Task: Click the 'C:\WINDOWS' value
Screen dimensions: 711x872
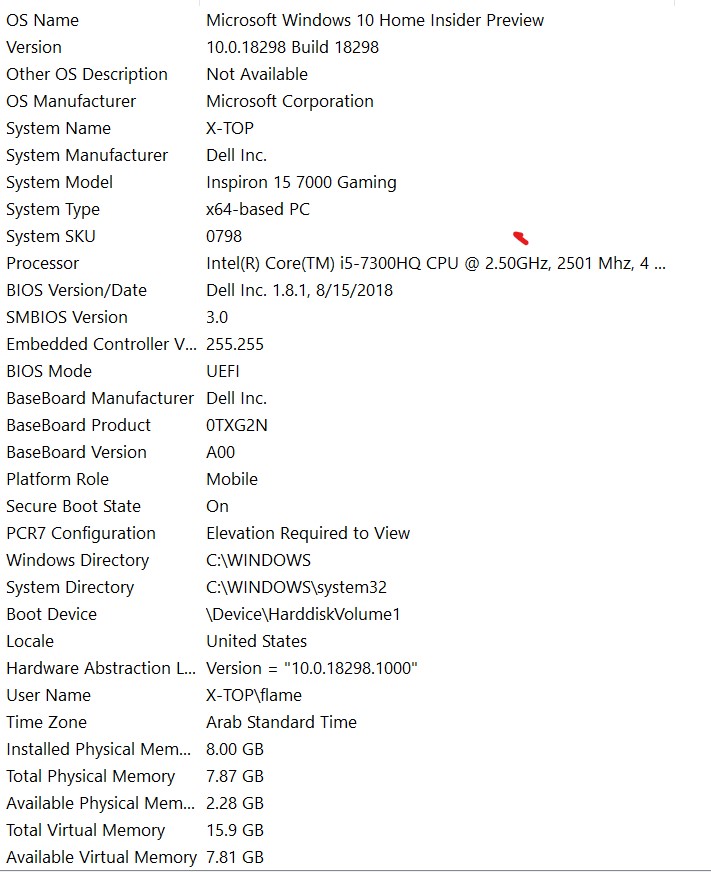Action: tap(258, 561)
